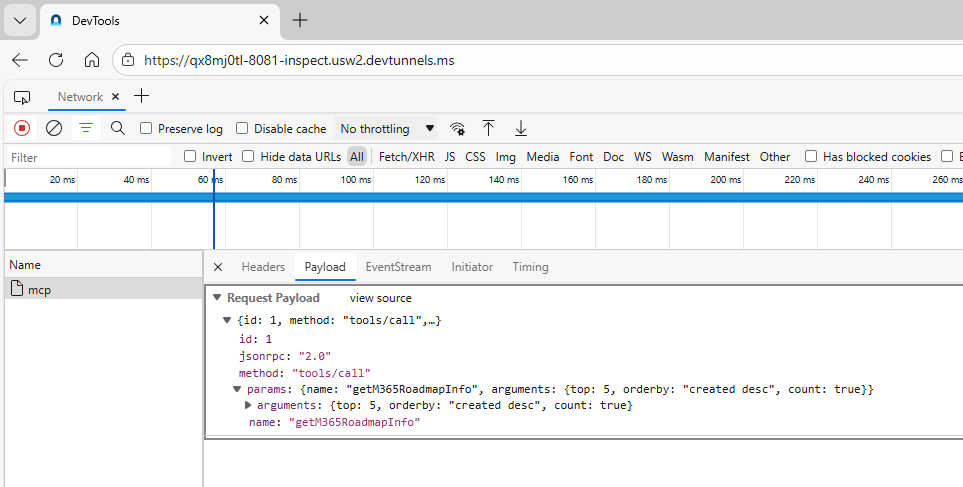The image size is (963, 487).
Task: Collapse the Request Payload section
Action: (217, 298)
